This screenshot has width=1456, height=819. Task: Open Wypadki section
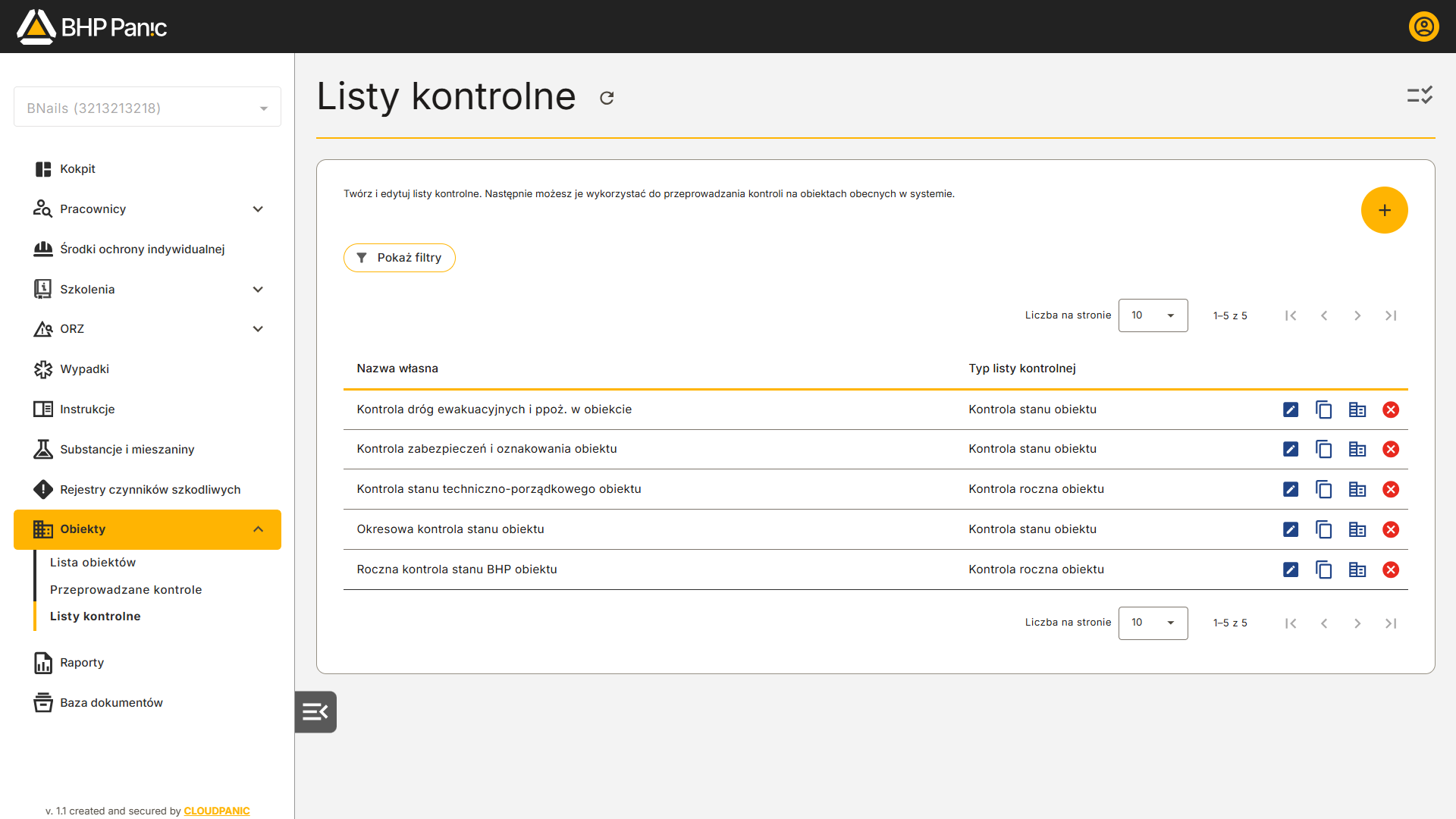pyautogui.click(x=147, y=369)
